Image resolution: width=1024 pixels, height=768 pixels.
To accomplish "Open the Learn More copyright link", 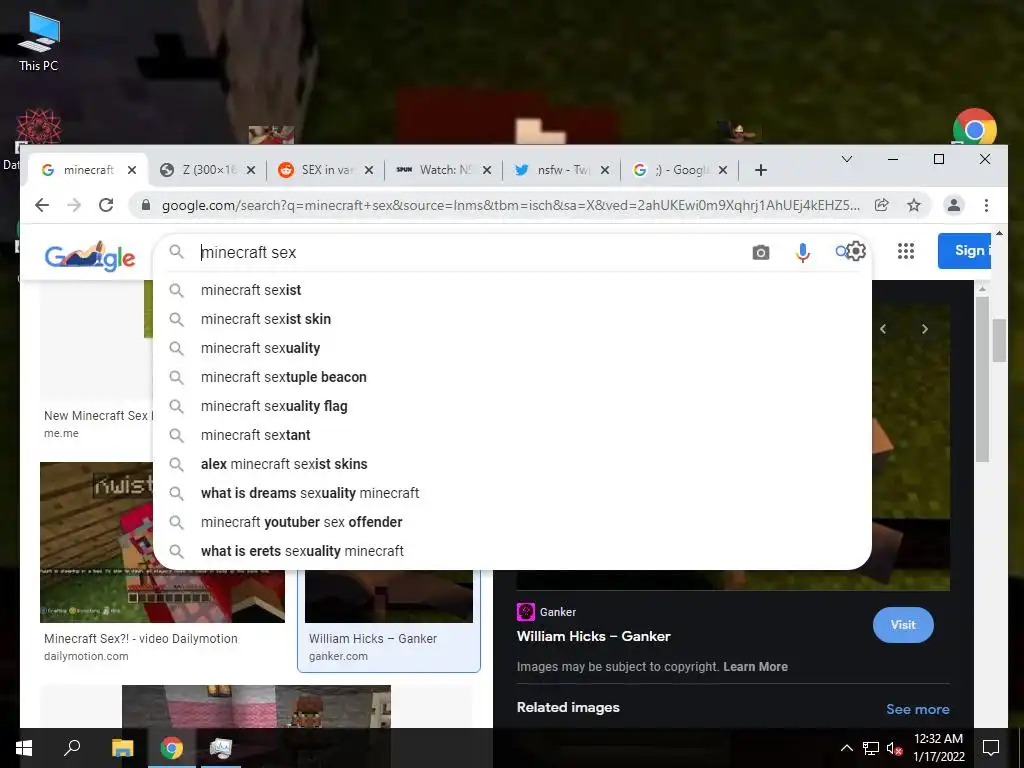I will point(755,667).
